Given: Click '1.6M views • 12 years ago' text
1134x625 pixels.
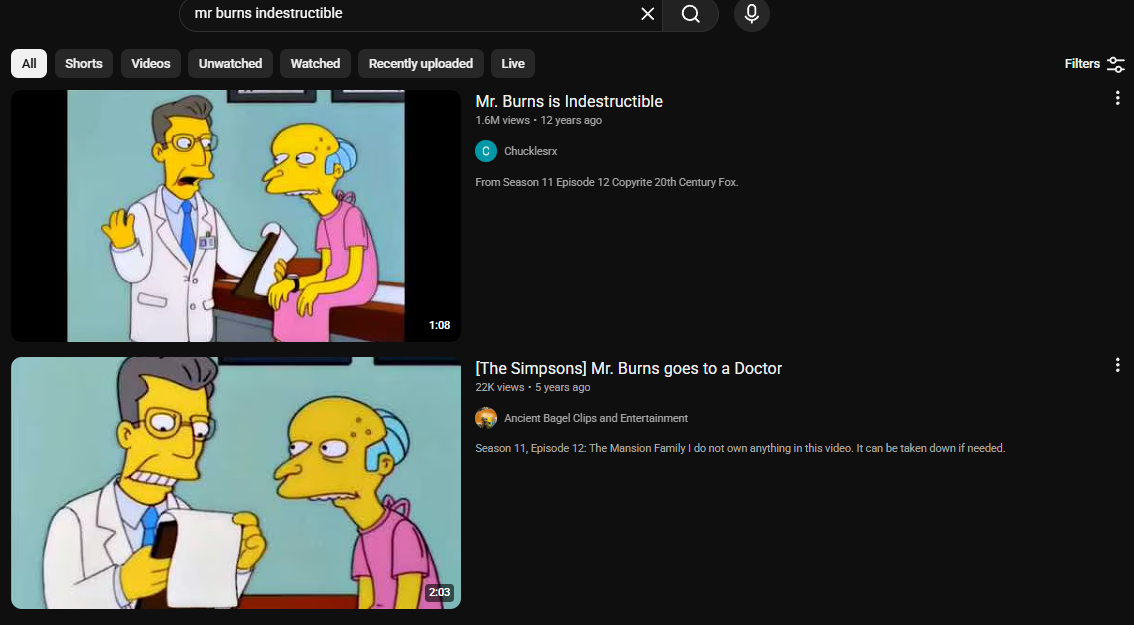Looking at the screenshot, I should (x=539, y=120).
